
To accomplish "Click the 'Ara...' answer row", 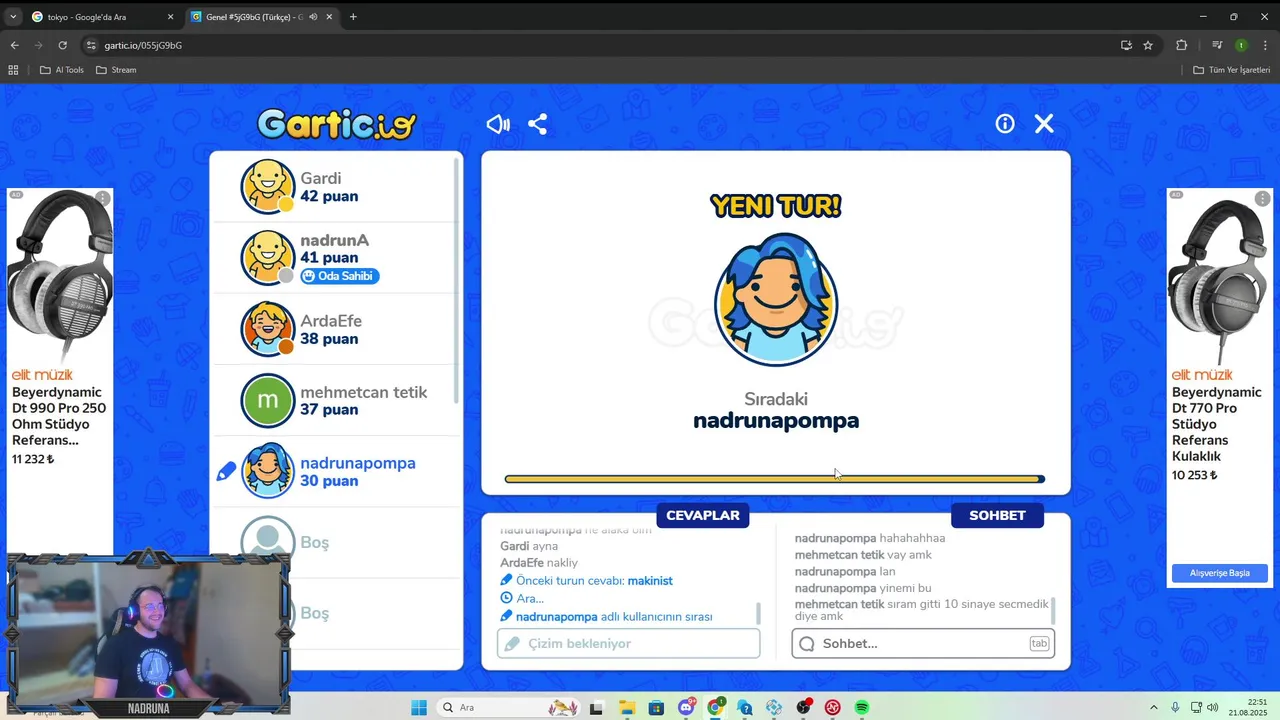I will click(x=522, y=598).
